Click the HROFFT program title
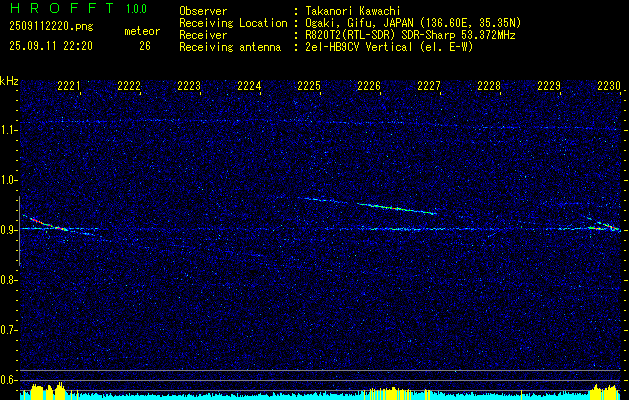Screen dimensions: 629x400 62,8
